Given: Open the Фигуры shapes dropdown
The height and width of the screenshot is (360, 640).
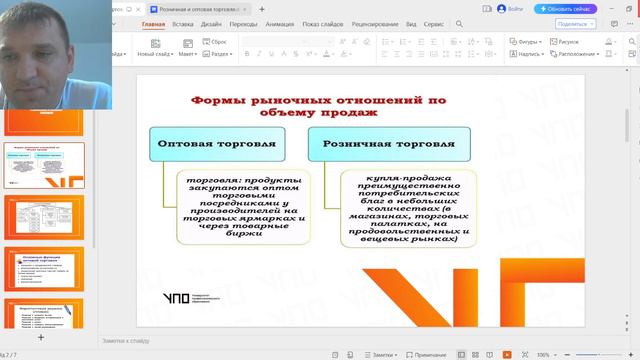Looking at the screenshot, I should 526,42.
